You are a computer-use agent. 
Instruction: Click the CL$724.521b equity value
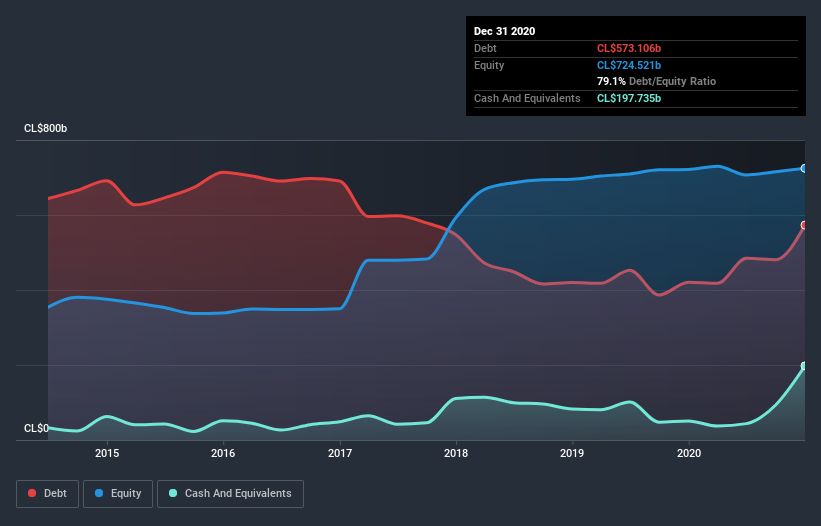pyautogui.click(x=629, y=65)
